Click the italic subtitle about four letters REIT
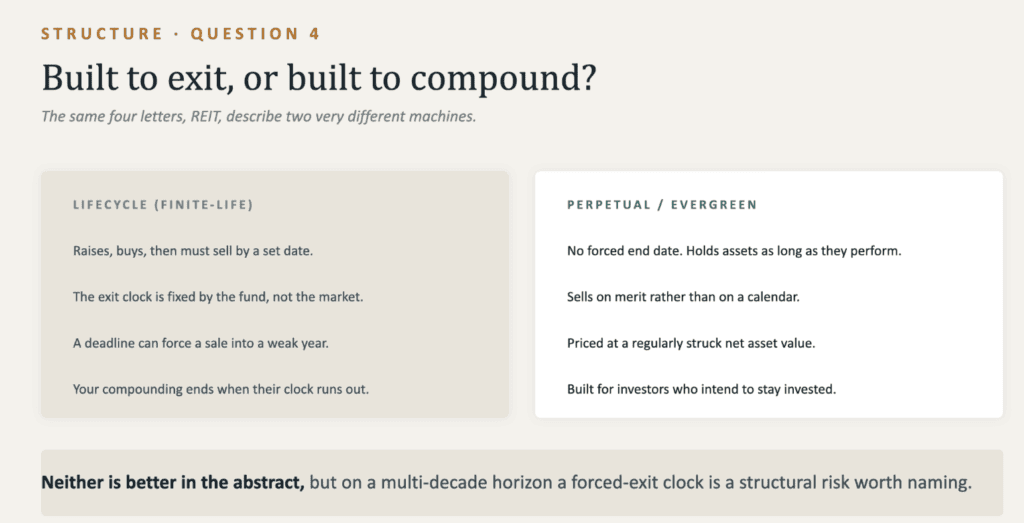1024x523 pixels. pyautogui.click(x=259, y=117)
